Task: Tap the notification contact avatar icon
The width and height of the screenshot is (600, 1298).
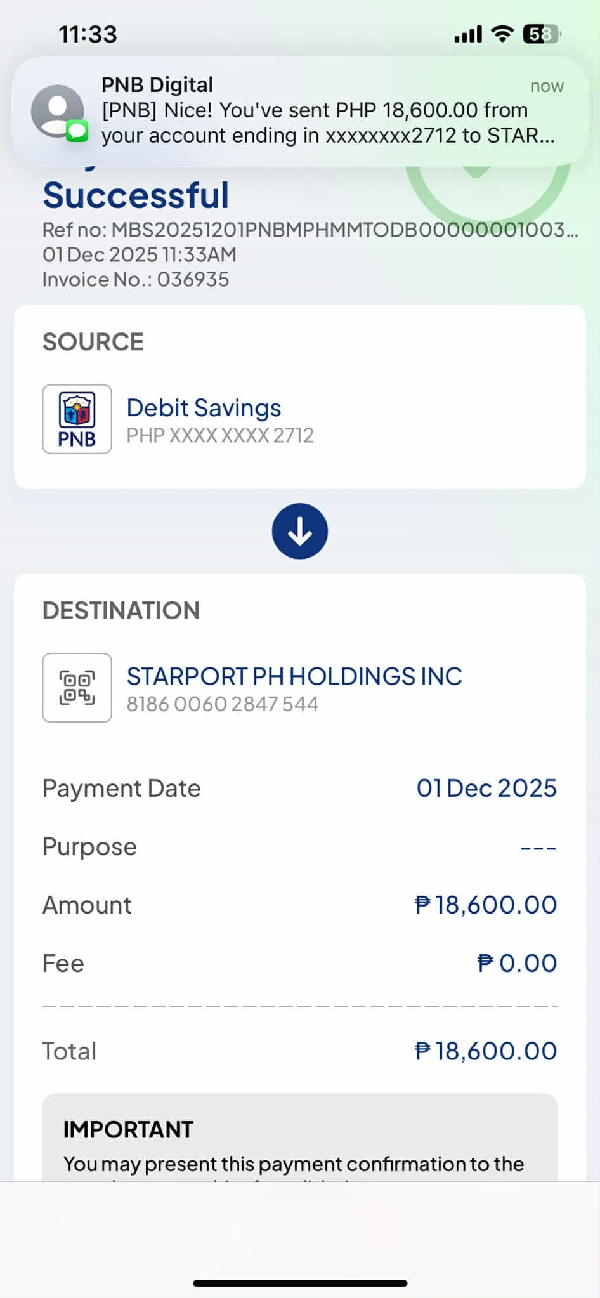Action: (57, 110)
